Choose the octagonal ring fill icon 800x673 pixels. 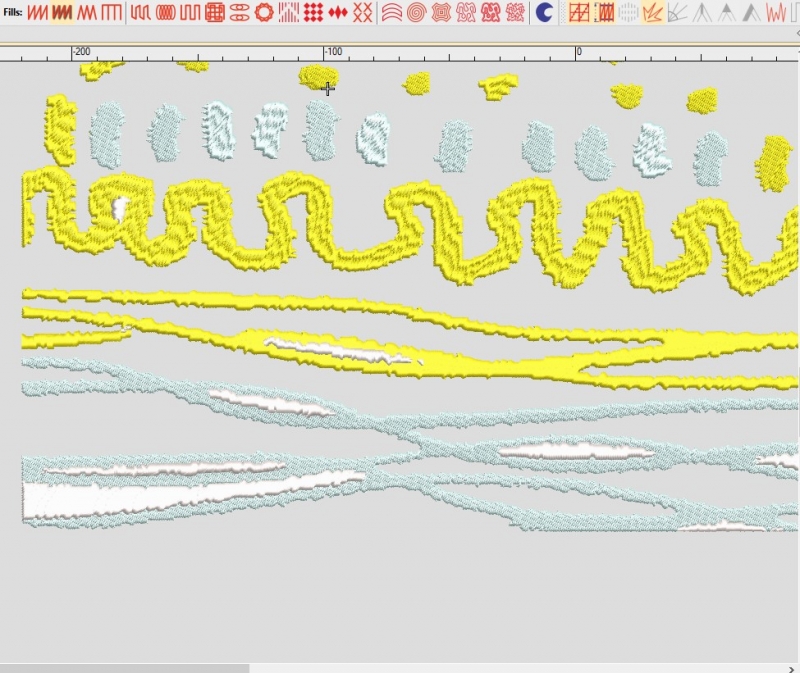264,13
